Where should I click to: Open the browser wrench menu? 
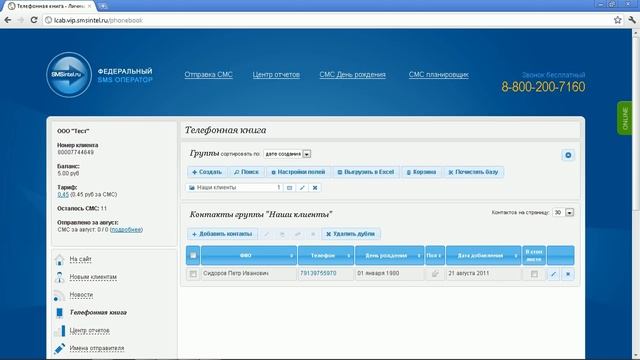[632, 20]
